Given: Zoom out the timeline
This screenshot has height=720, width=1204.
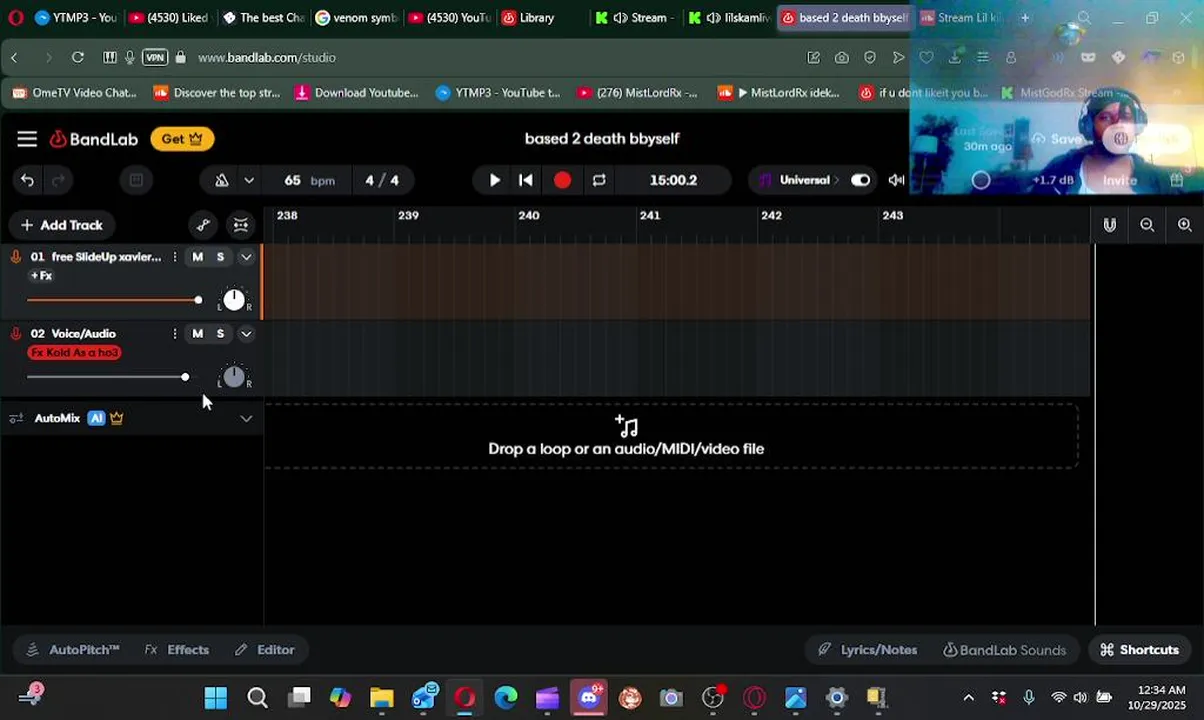Looking at the screenshot, I should click(1147, 225).
